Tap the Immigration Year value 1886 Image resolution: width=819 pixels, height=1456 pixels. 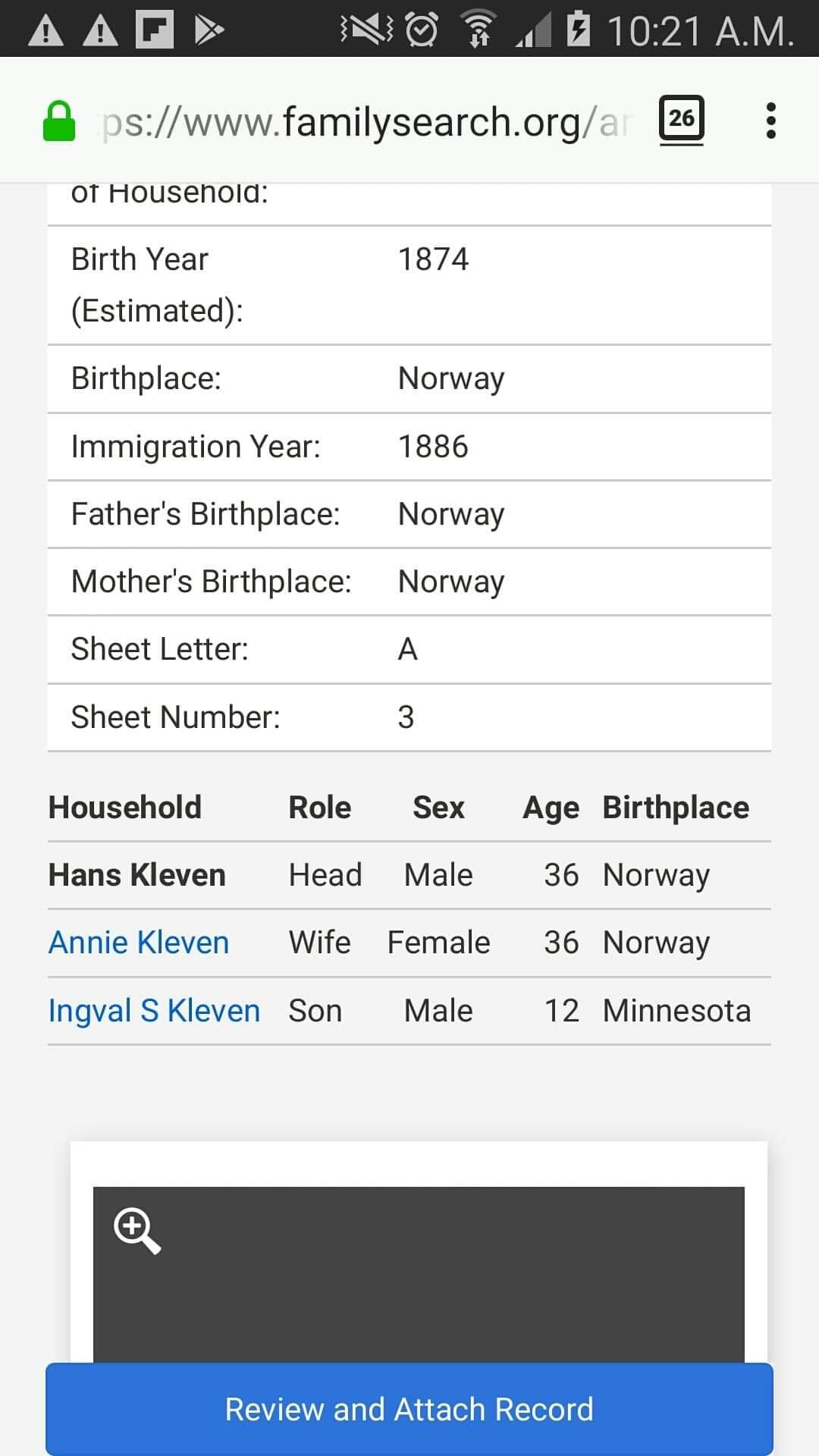click(x=433, y=447)
